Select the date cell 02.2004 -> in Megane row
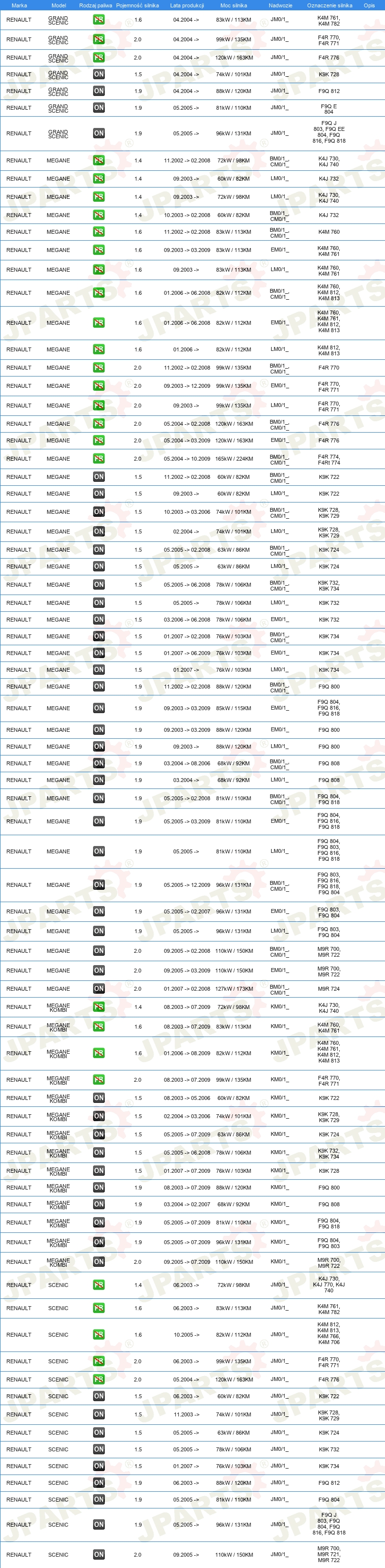385x1568 pixels. click(187, 532)
